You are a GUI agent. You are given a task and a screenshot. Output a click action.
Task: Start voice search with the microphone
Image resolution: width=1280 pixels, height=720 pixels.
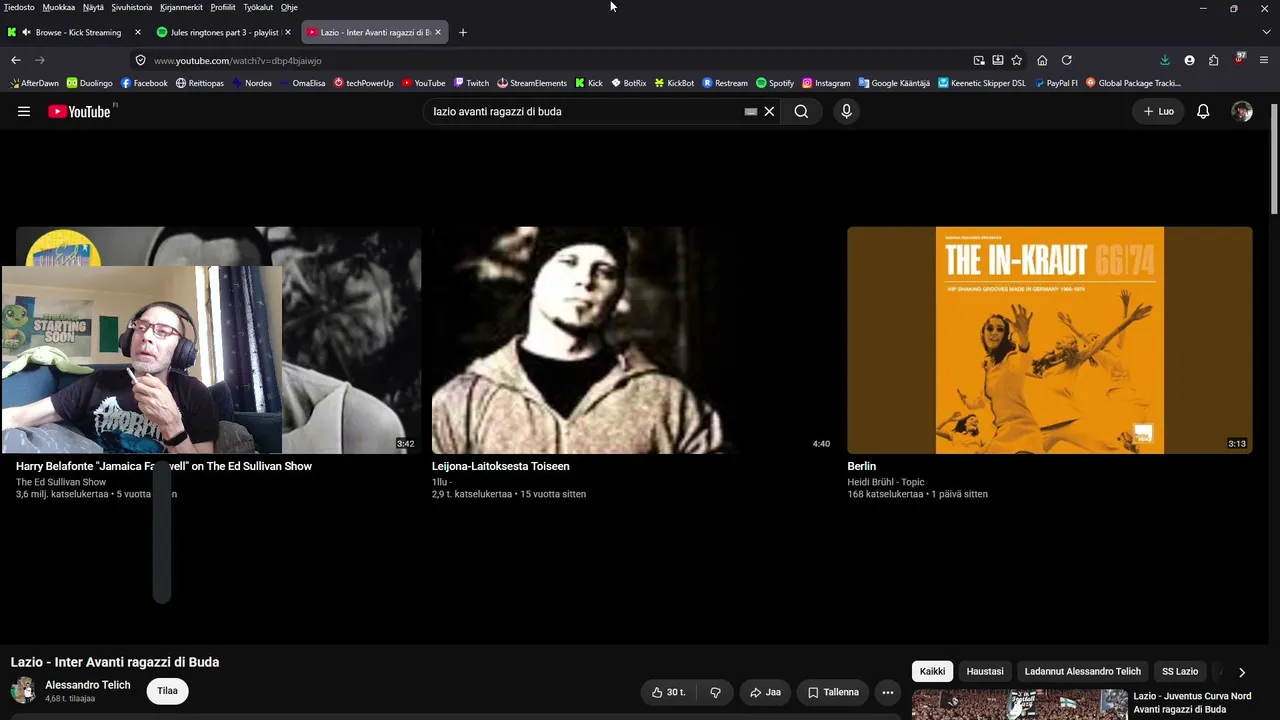point(846,111)
